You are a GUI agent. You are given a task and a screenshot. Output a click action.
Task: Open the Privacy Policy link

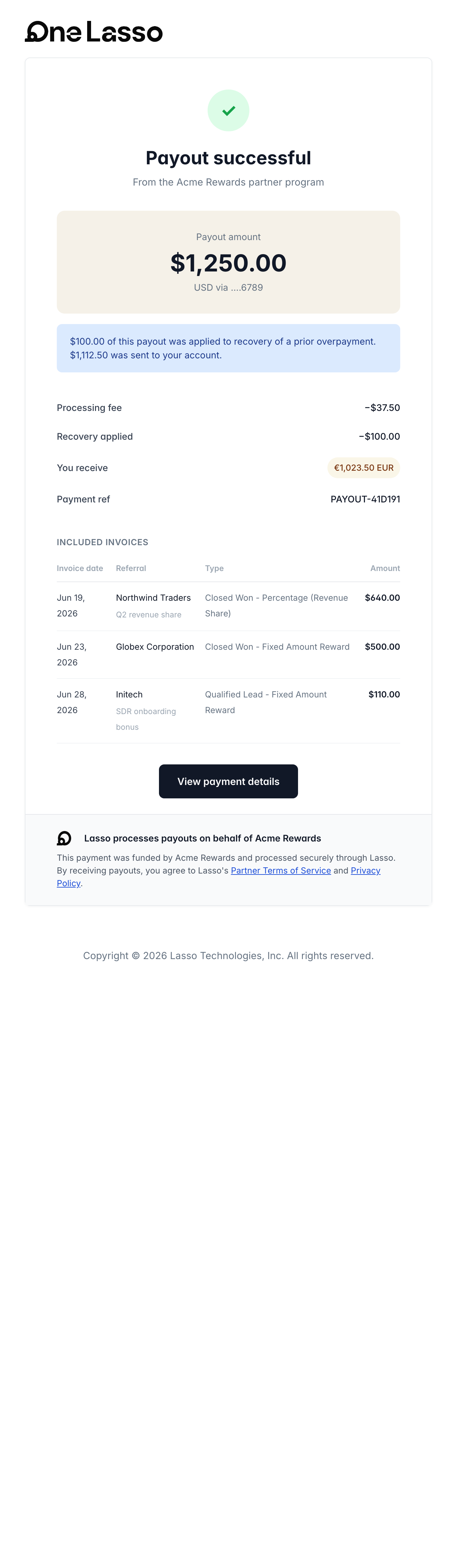(x=365, y=871)
